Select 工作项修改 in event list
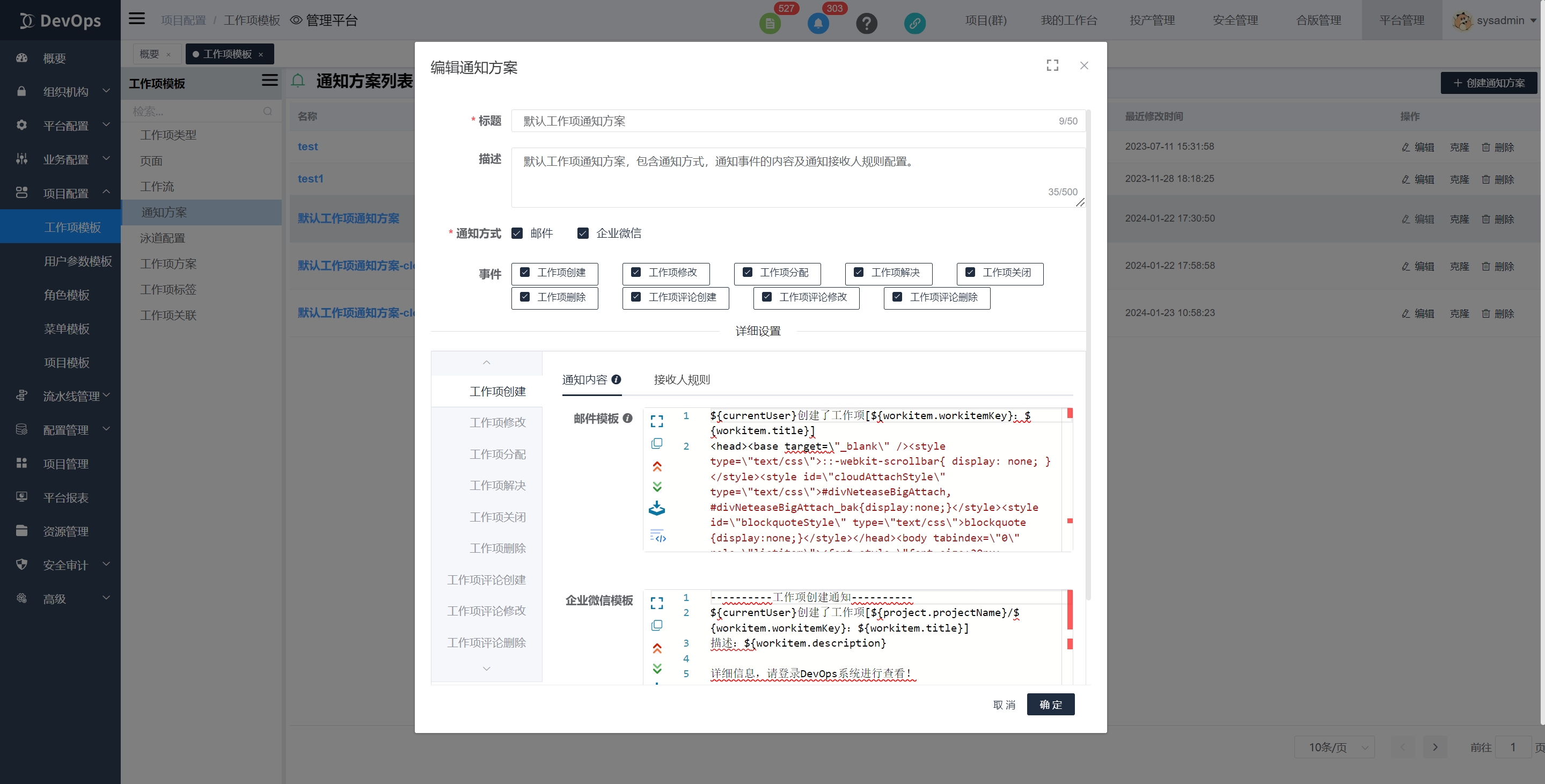 coord(497,422)
